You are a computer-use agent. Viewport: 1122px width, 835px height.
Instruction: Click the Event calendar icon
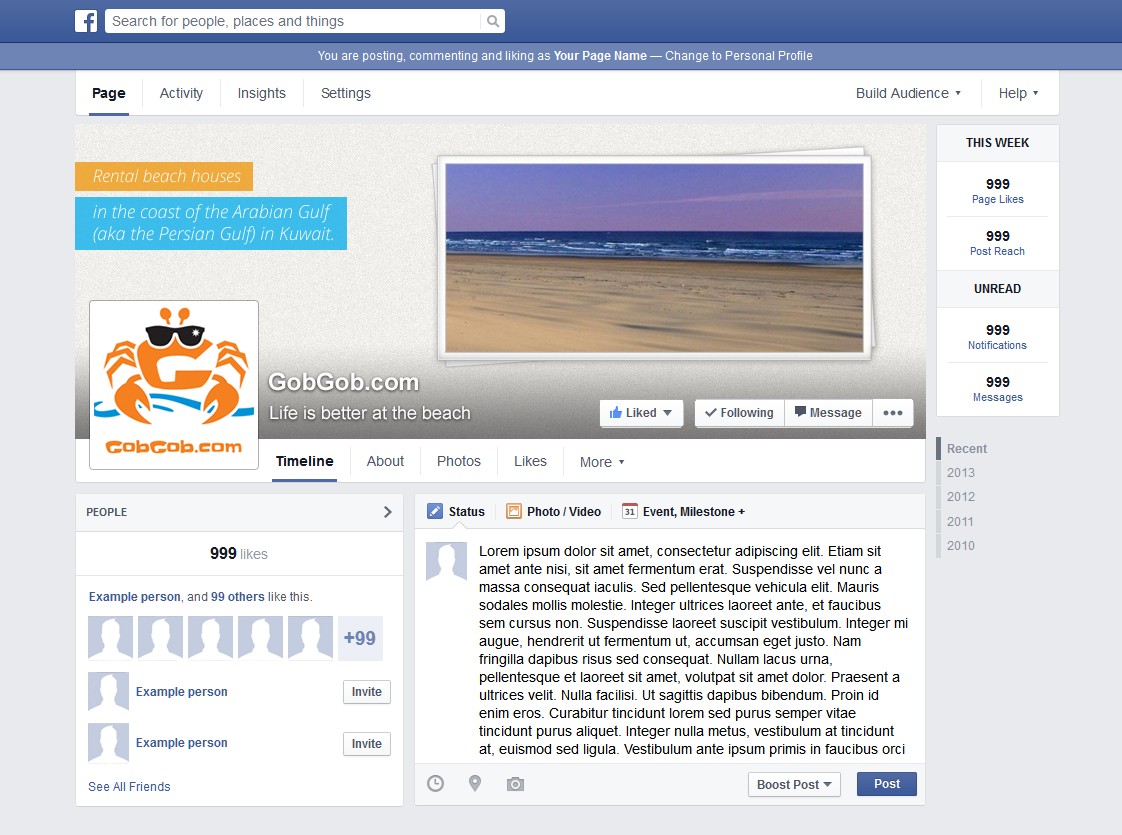[629, 511]
